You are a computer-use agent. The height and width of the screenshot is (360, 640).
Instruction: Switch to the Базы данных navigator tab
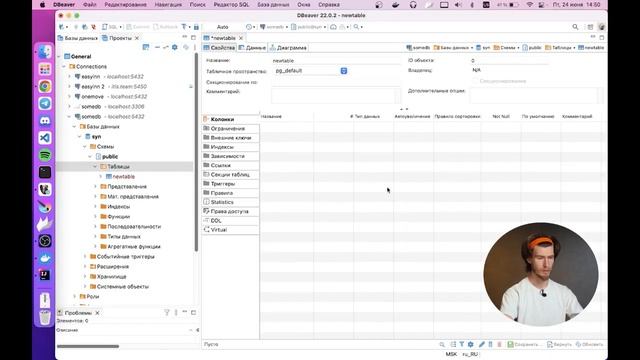[x=78, y=38]
